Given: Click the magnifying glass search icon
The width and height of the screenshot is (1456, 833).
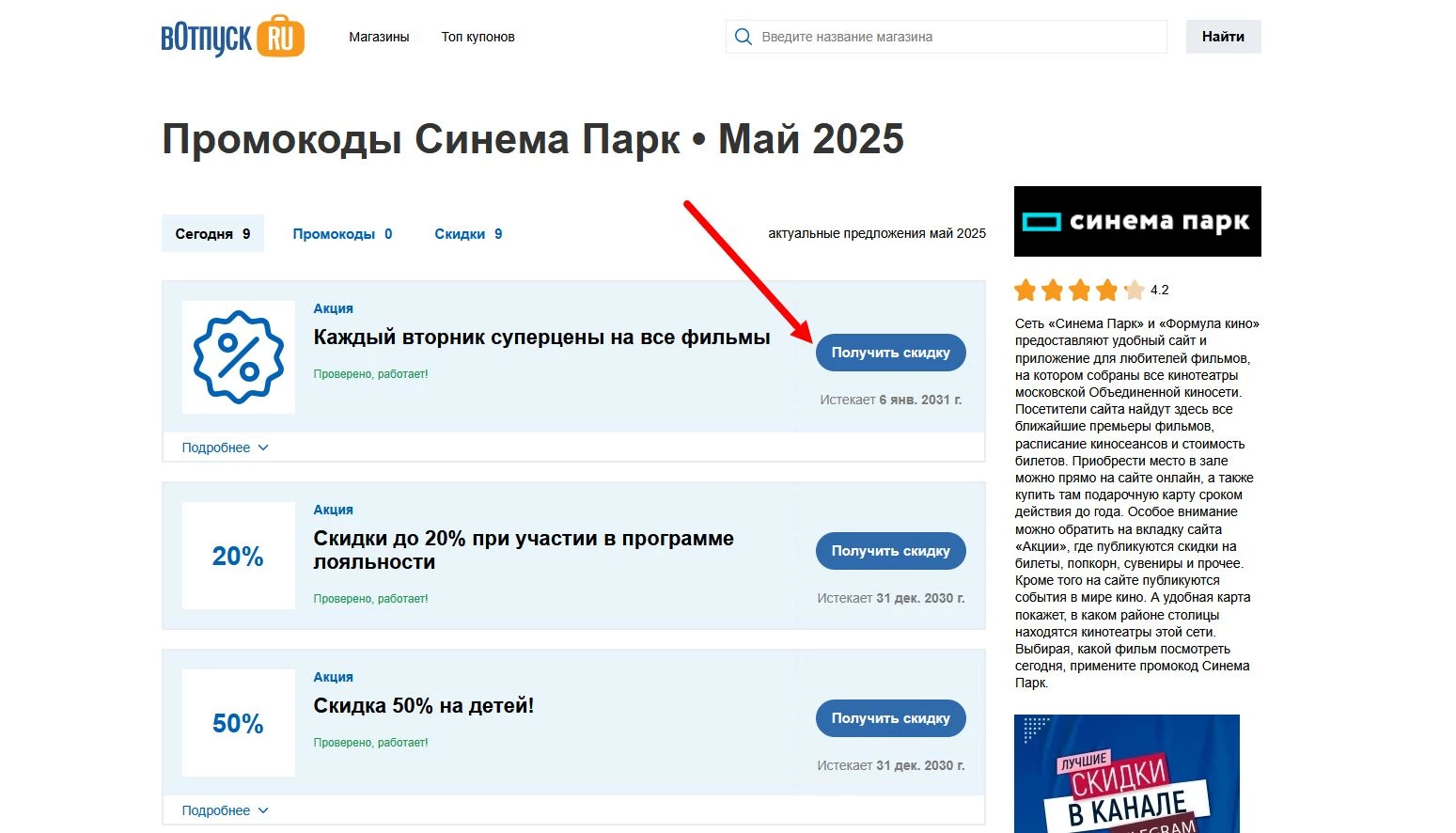Looking at the screenshot, I should coord(744,36).
